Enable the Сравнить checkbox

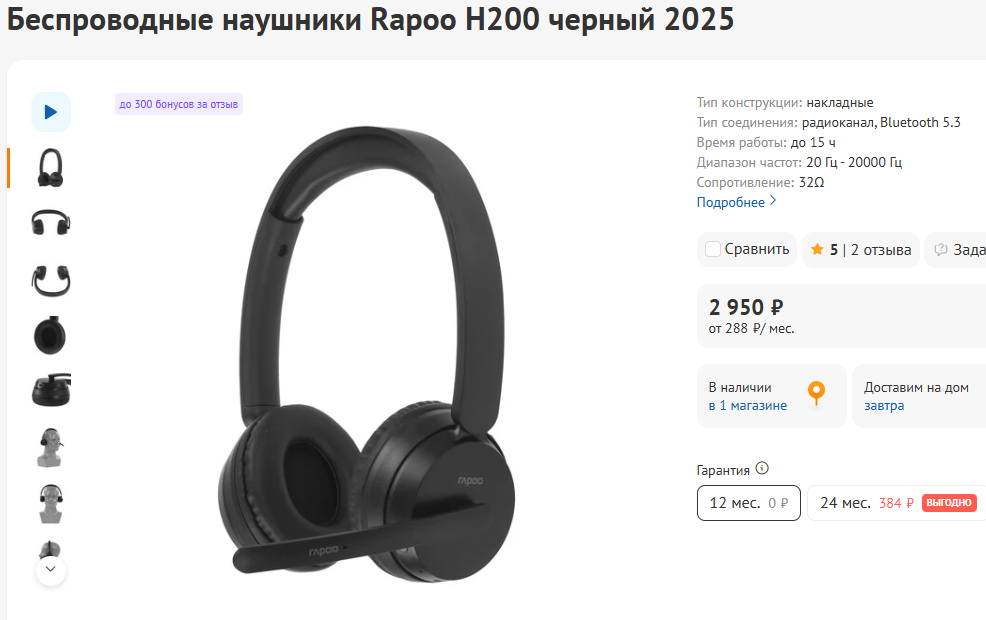pyautogui.click(x=712, y=249)
